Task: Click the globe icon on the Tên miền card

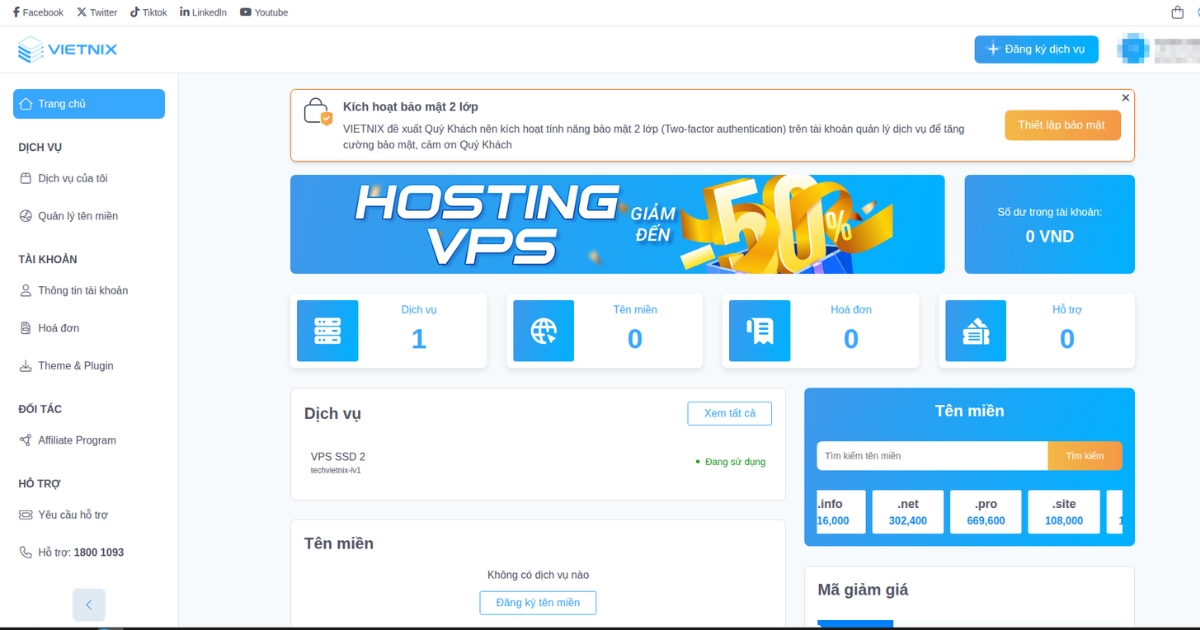Action: pyautogui.click(x=543, y=331)
